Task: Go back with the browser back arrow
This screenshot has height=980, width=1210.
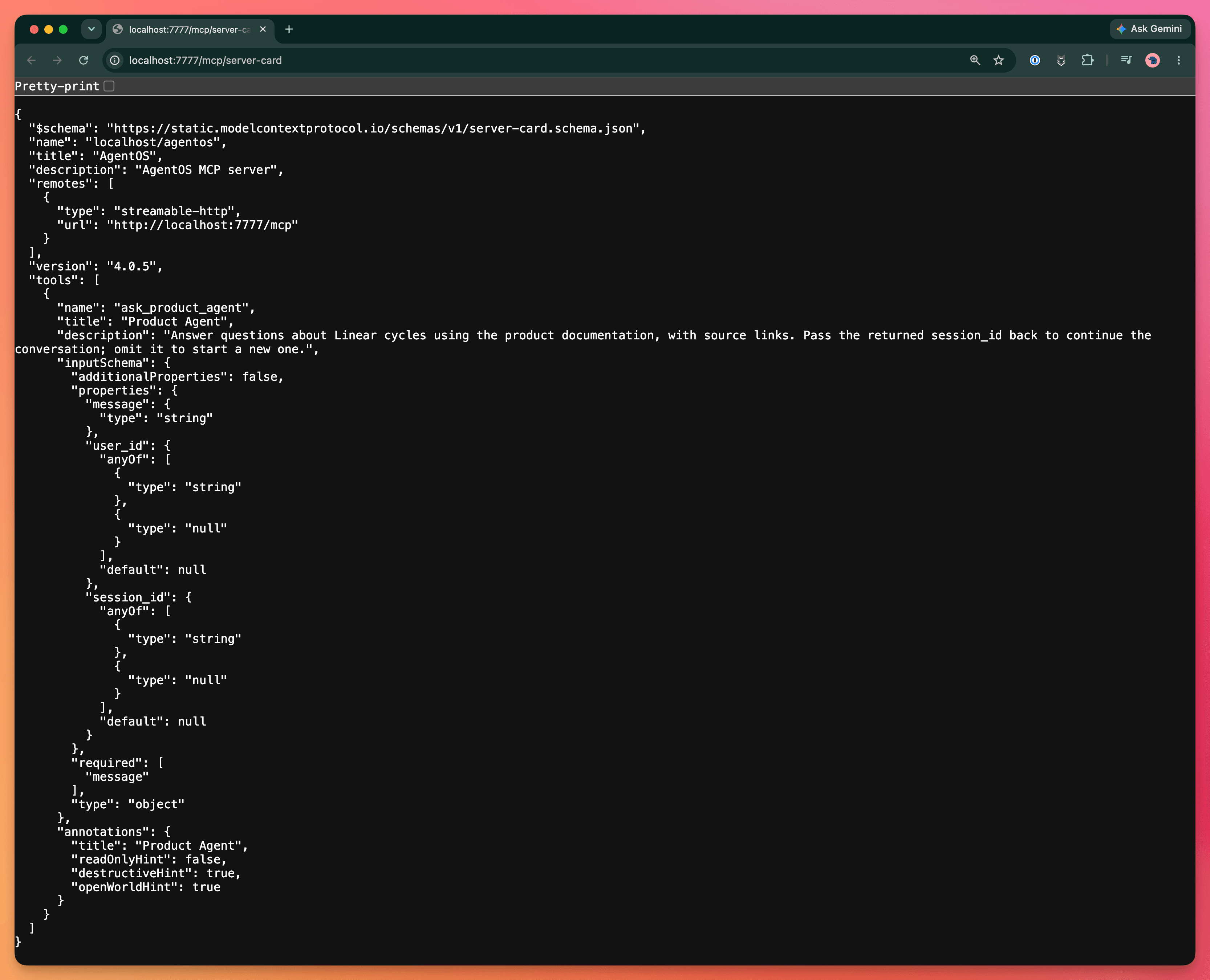Action: point(32,60)
